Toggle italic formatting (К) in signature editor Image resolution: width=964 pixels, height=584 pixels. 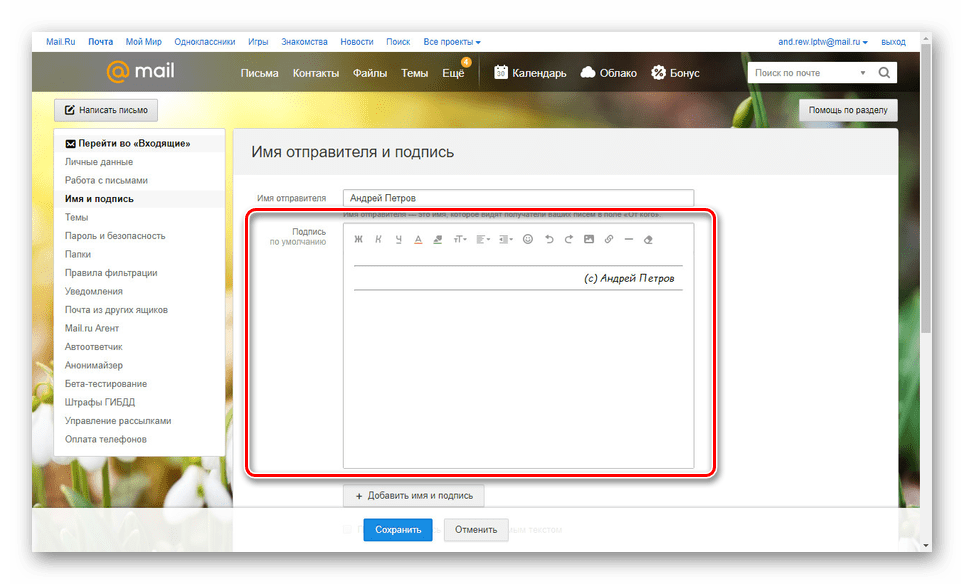[x=379, y=239]
